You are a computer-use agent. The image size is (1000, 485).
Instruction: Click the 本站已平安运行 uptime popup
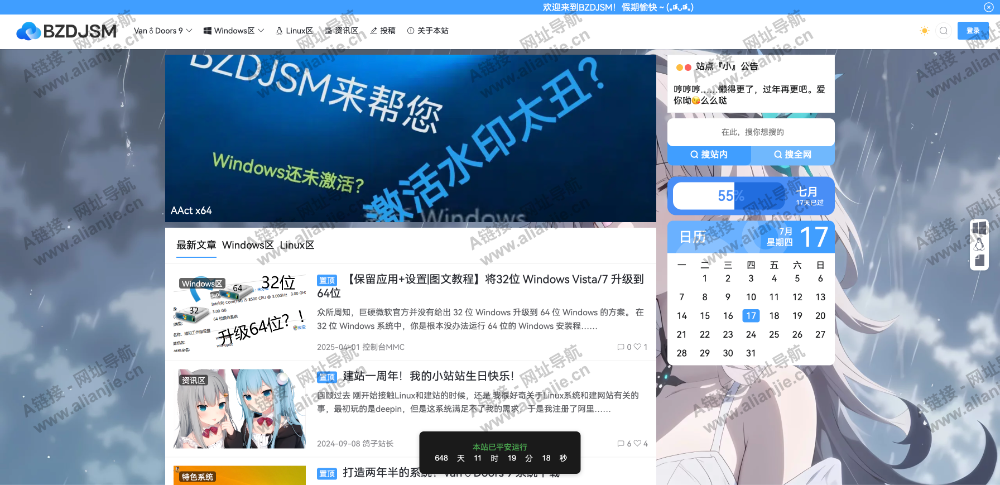click(x=499, y=452)
